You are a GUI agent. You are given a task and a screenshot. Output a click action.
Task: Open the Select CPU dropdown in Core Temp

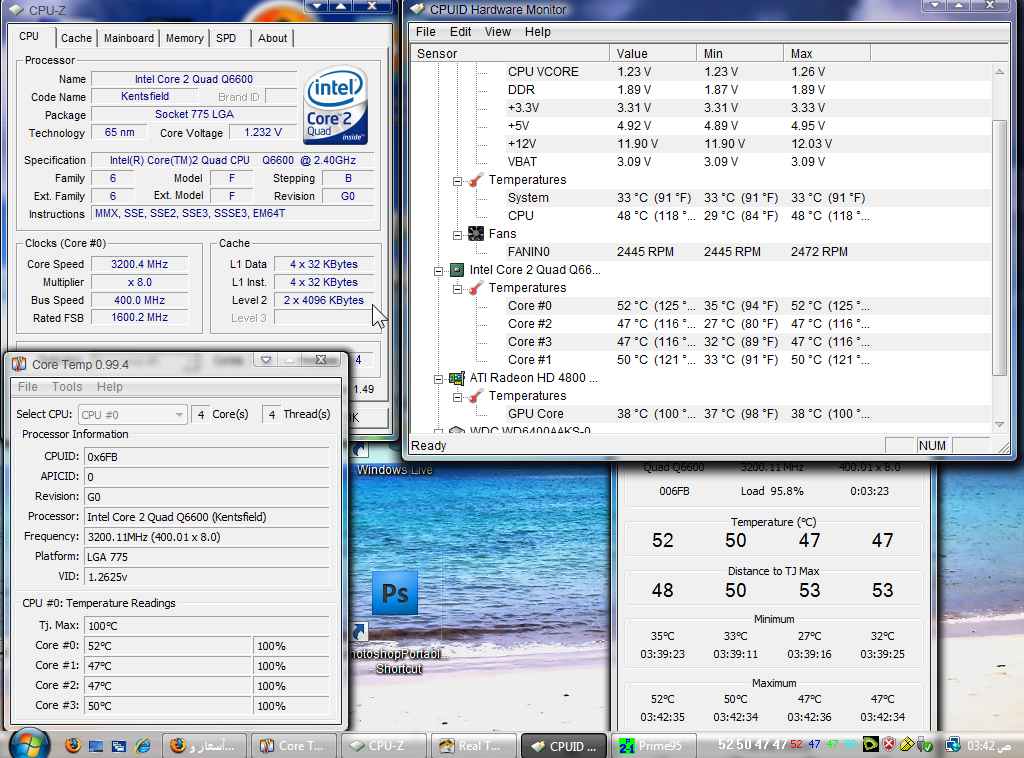[133, 415]
